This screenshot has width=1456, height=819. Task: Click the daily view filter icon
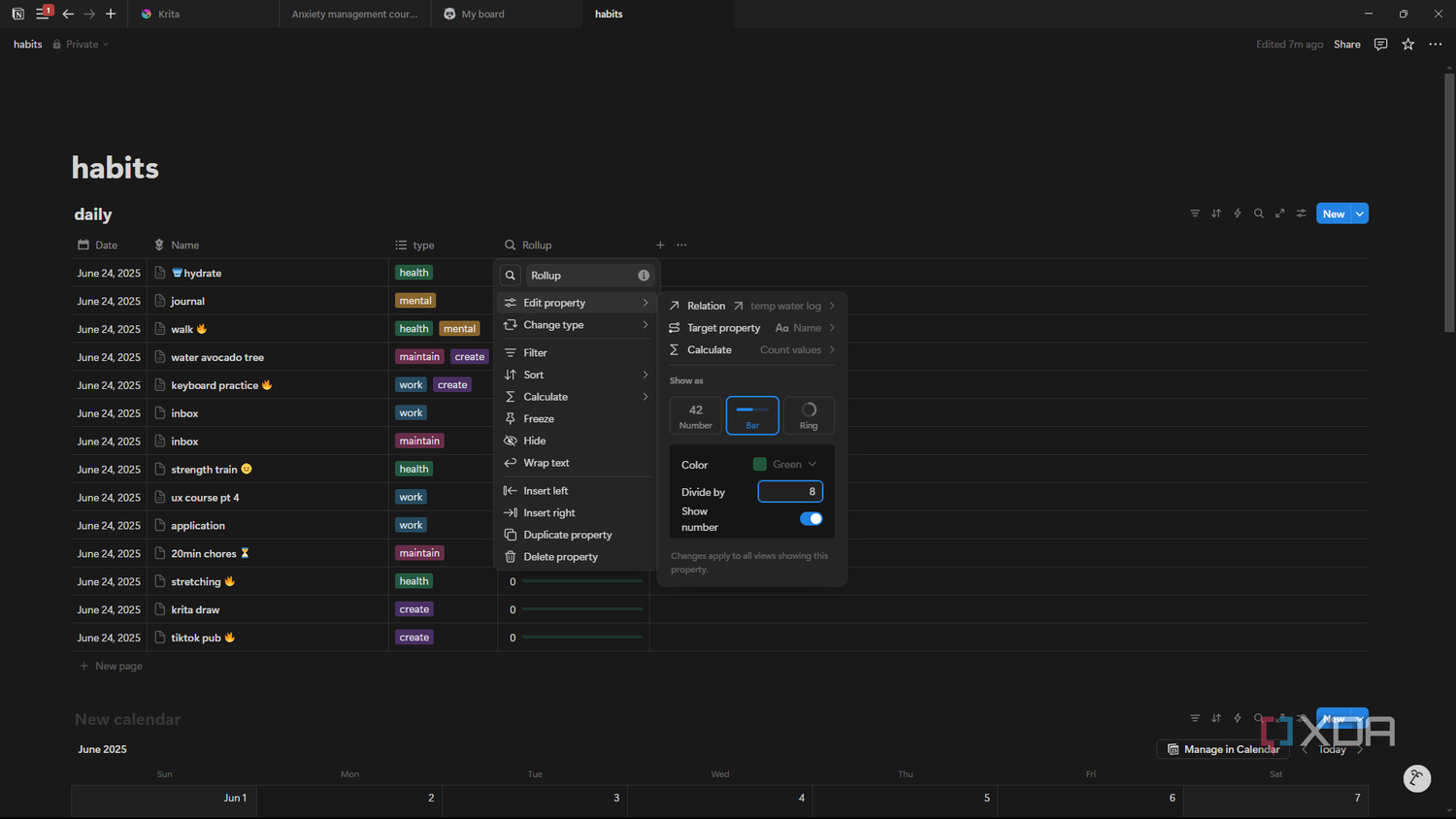click(1195, 213)
